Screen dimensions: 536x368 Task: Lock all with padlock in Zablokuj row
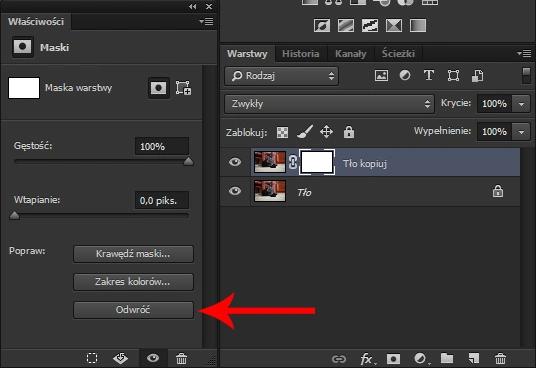click(x=349, y=132)
